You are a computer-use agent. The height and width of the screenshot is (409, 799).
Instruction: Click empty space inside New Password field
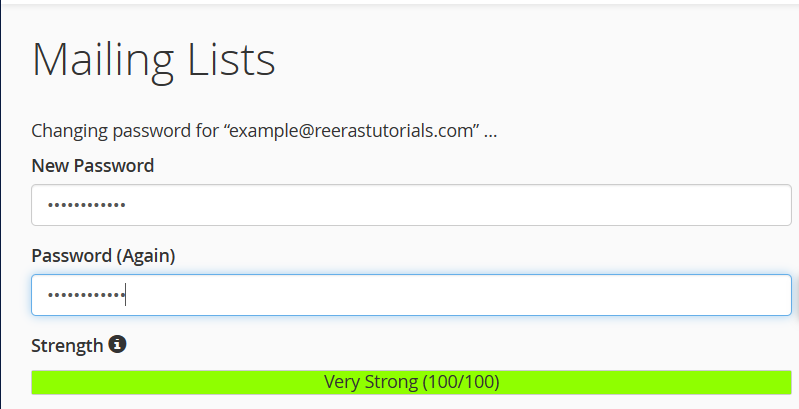(500, 205)
